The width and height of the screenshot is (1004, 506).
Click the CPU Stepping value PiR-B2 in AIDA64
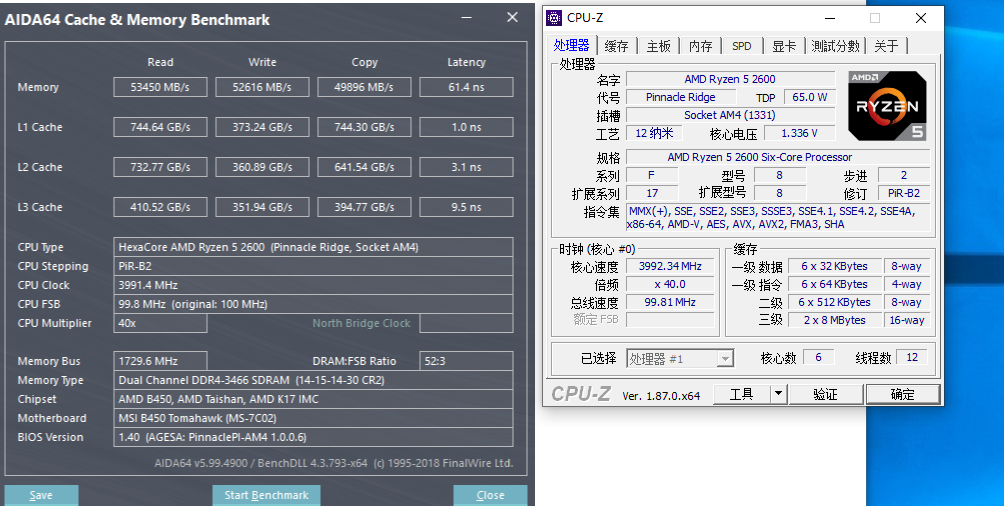[x=313, y=266]
